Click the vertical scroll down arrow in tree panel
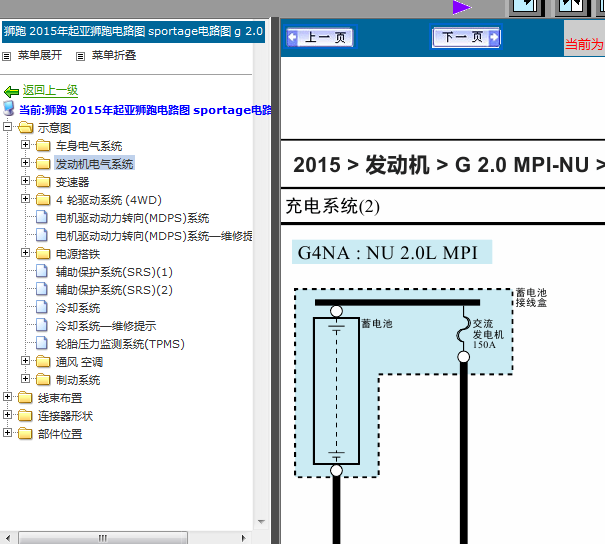 point(261,522)
